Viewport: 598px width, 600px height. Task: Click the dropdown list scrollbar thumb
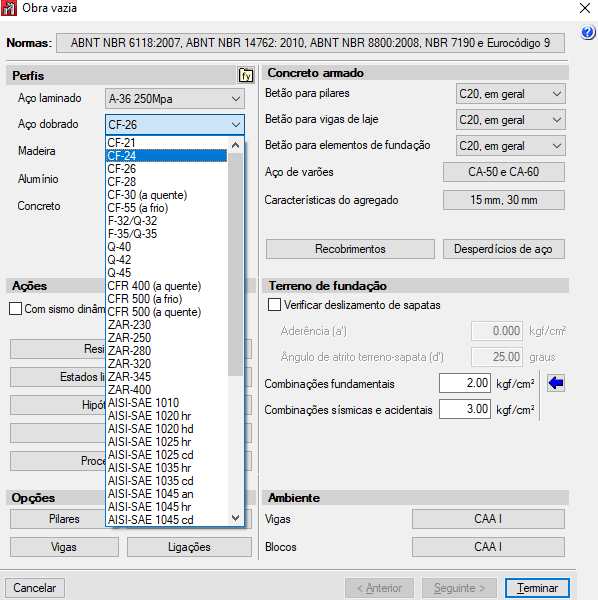[236, 264]
